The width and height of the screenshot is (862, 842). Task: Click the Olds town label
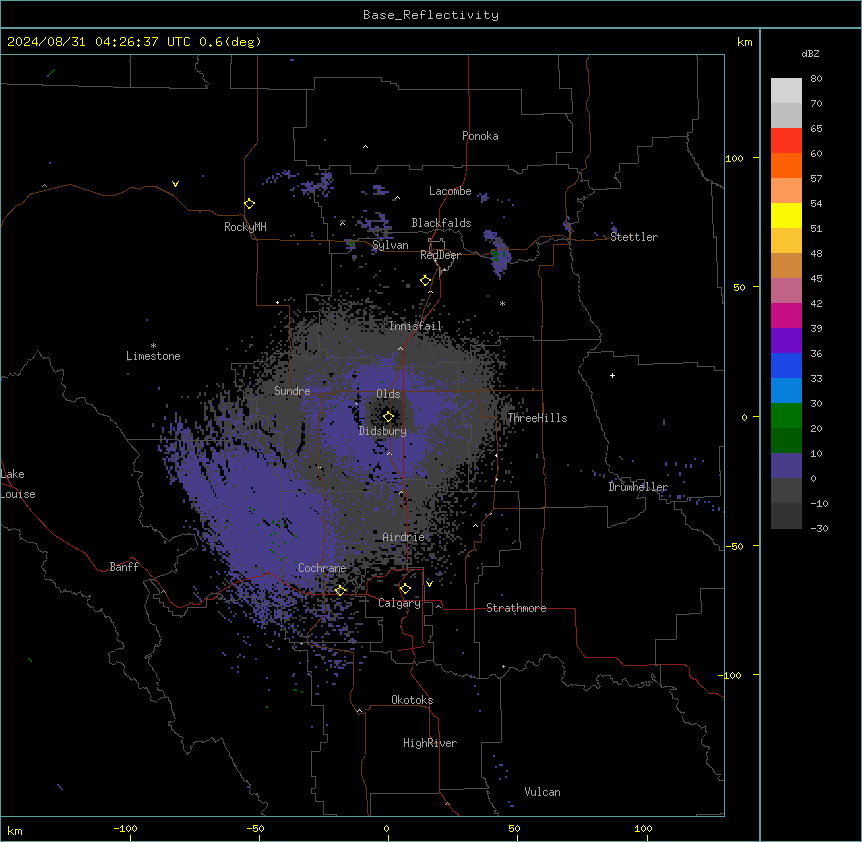(x=388, y=394)
